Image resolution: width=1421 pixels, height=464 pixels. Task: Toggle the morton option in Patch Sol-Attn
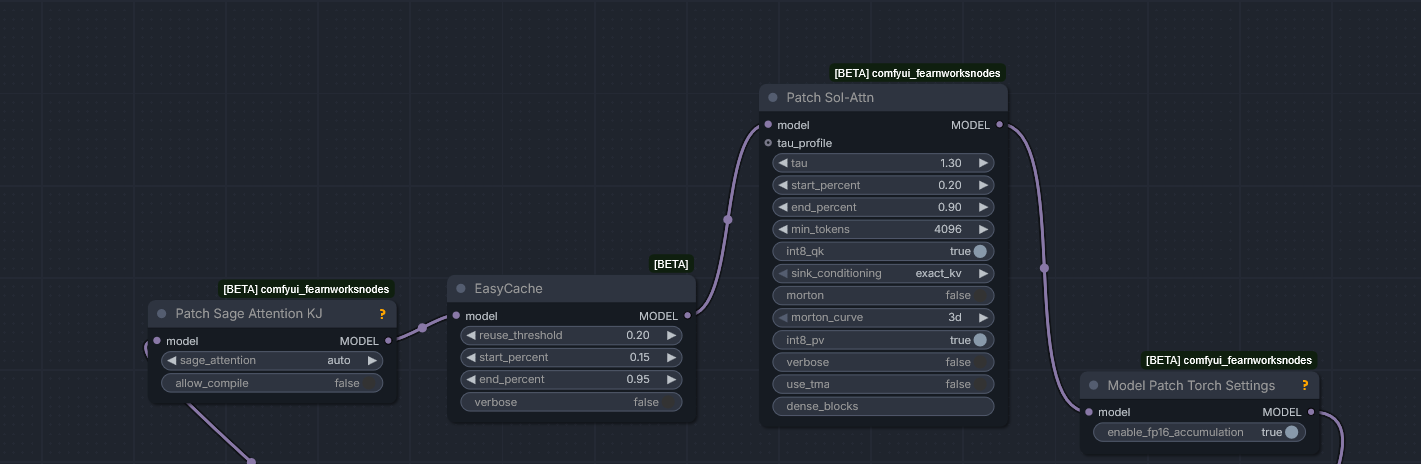coord(884,295)
